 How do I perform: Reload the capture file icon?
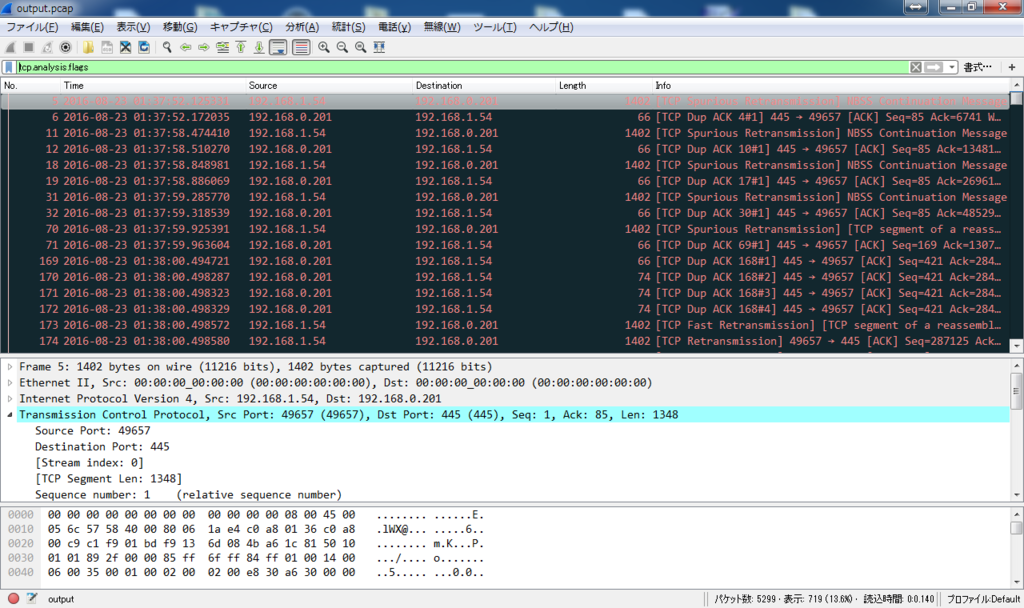144,47
